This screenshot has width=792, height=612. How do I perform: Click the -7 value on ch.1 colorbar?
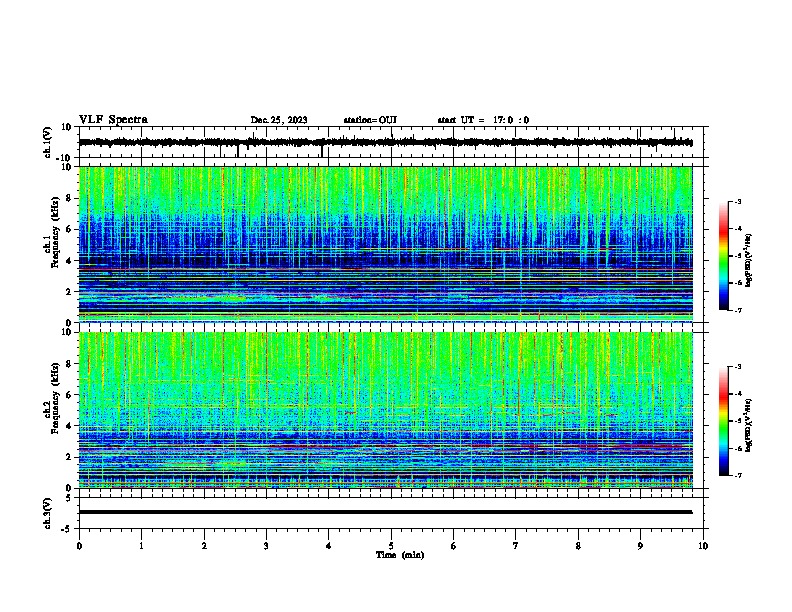737,310
